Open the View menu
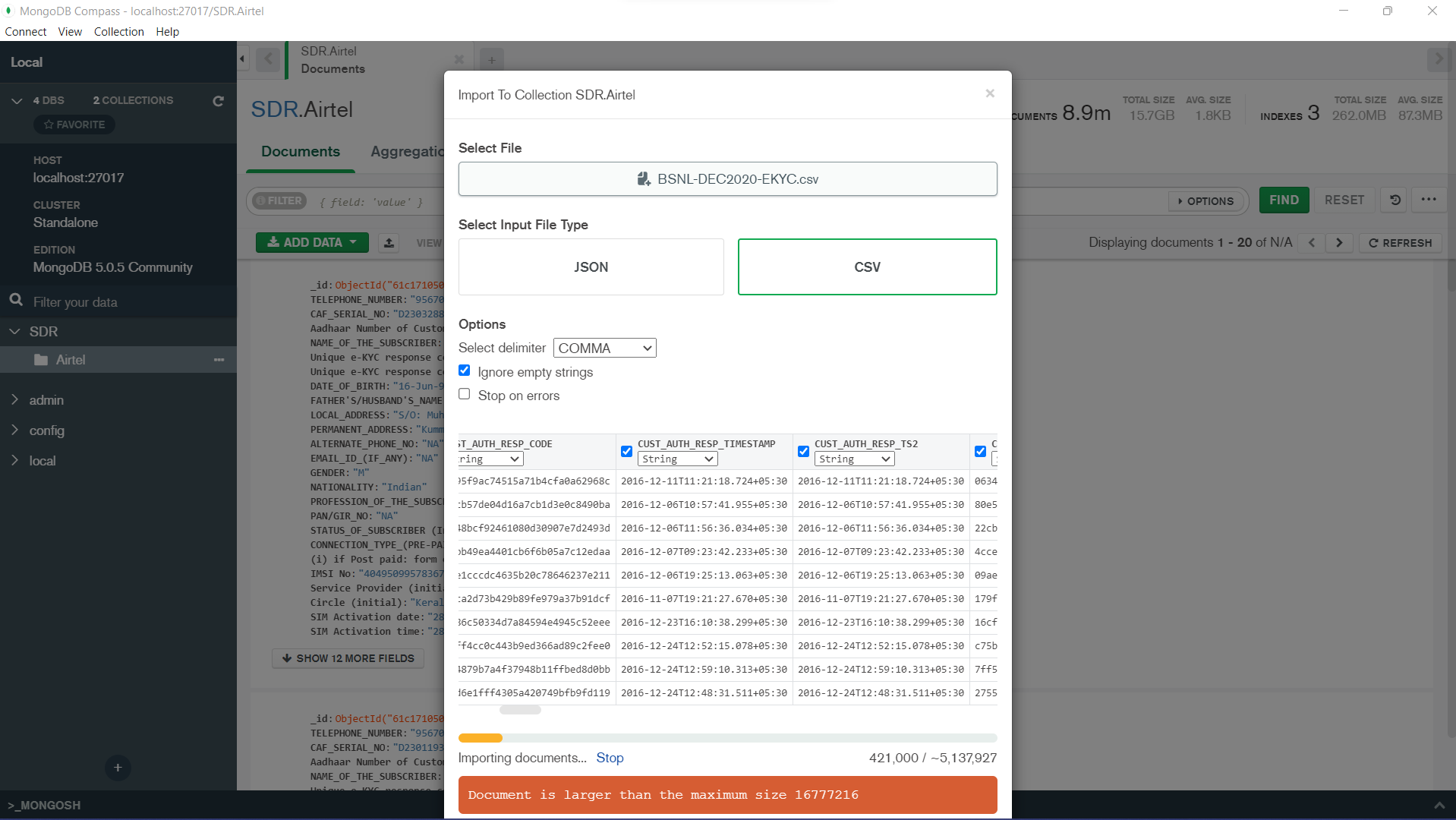The width and height of the screenshot is (1456, 820). pyautogui.click(x=70, y=31)
